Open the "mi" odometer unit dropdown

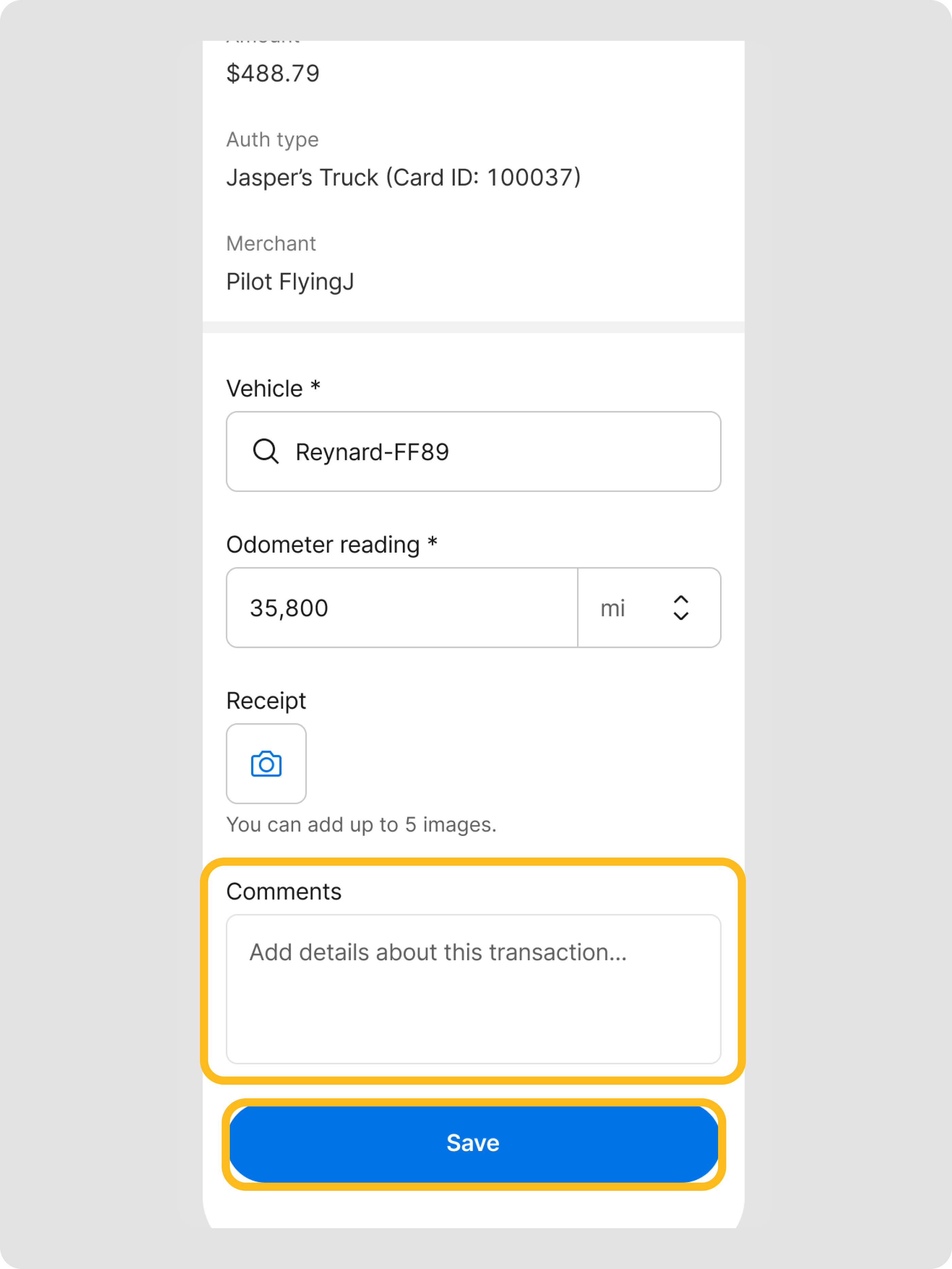(x=648, y=608)
